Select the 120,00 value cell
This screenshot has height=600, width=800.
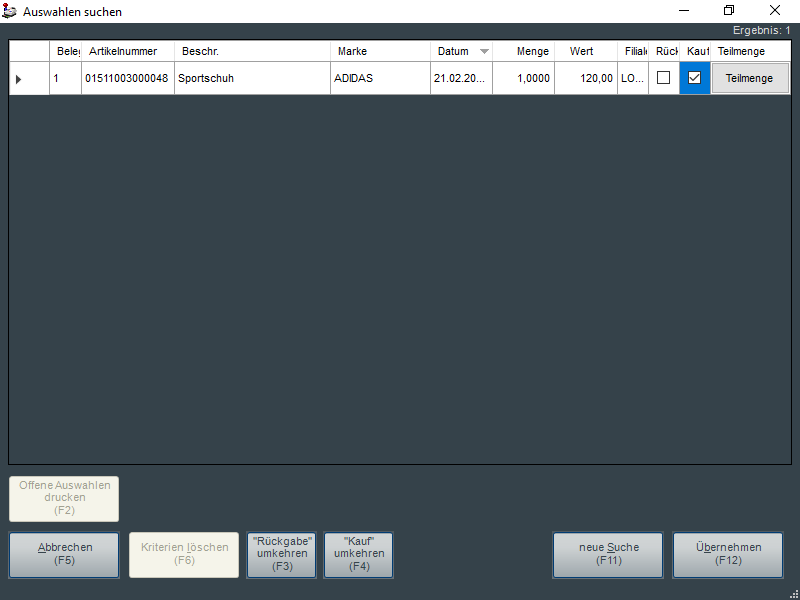click(585, 78)
